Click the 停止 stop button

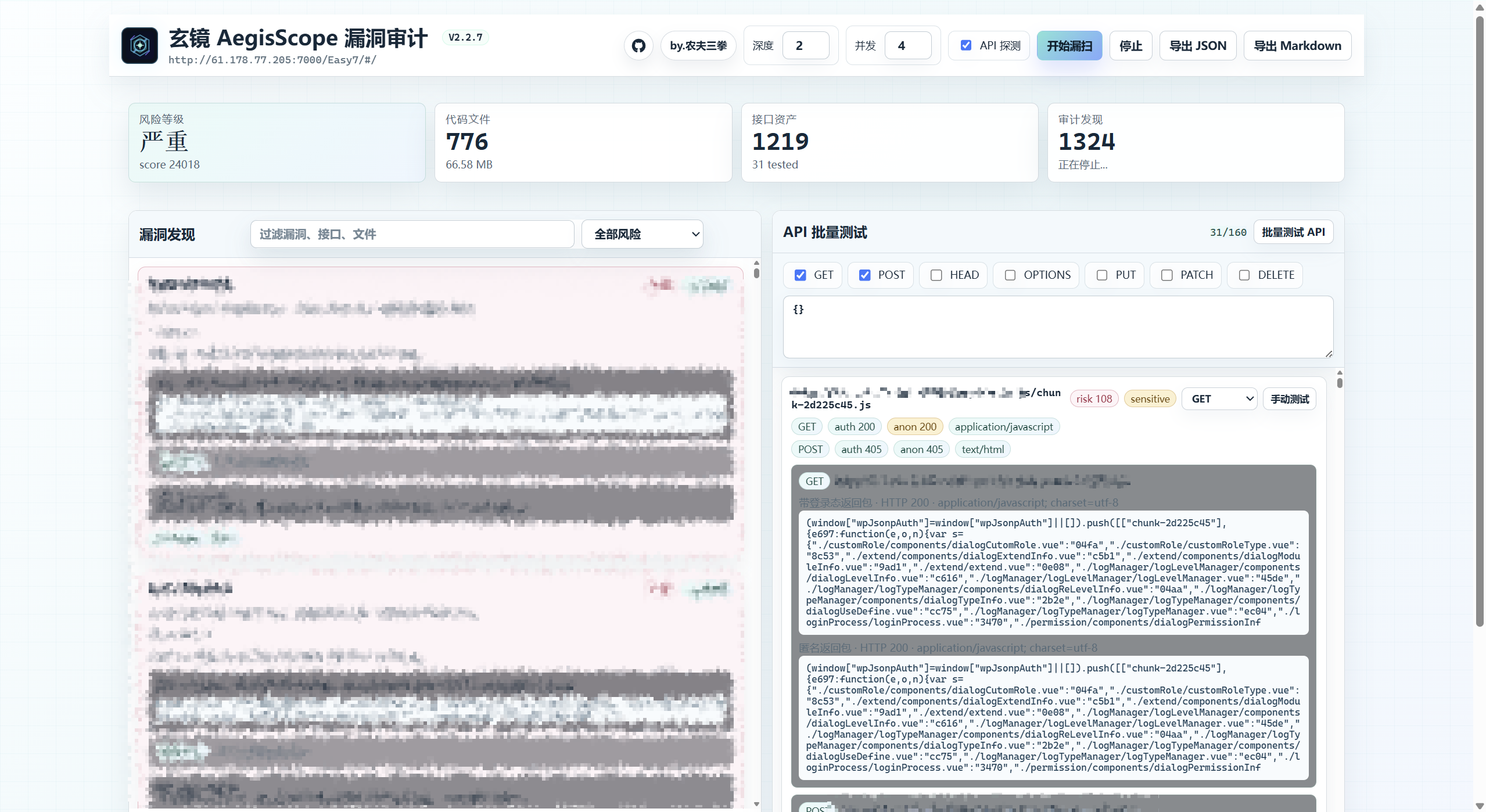1130,46
